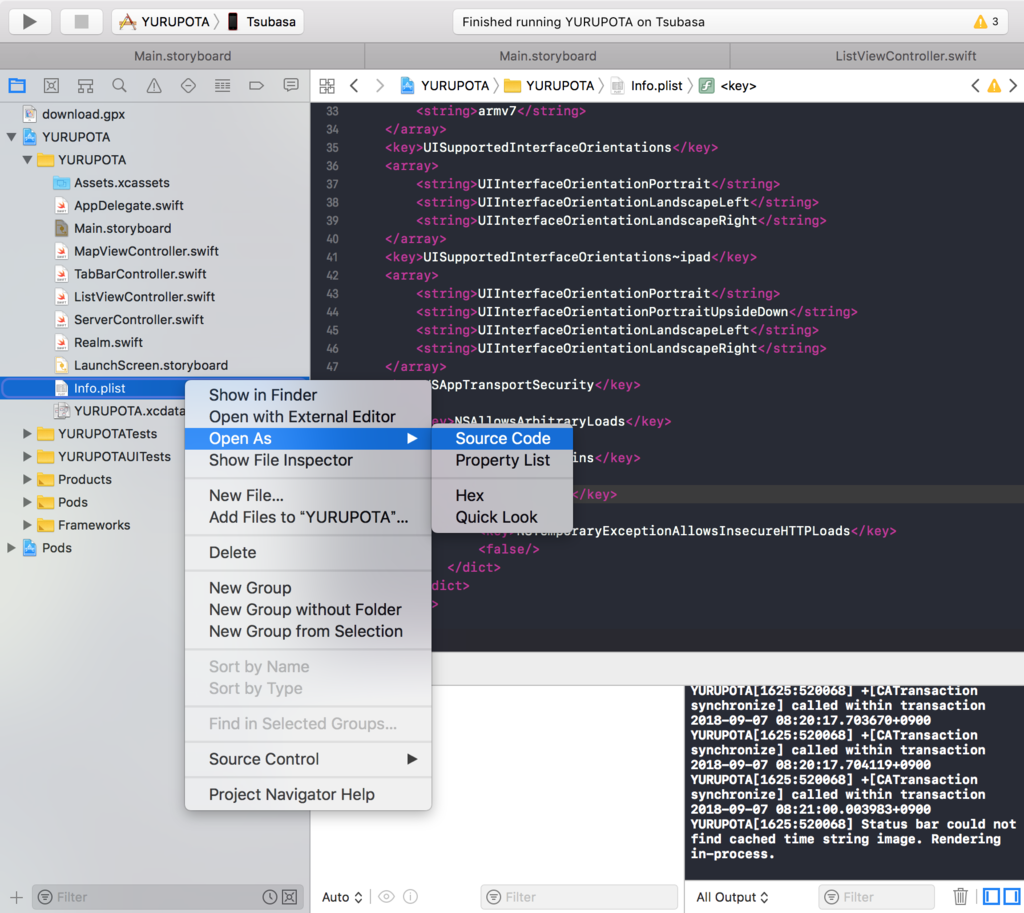The image size is (1024, 913).
Task: Expand the Pods folder under YURUPOTA
Action: (x=27, y=502)
